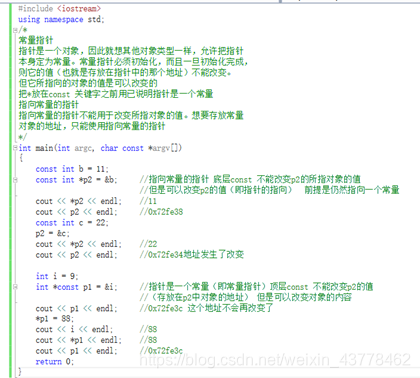Click '*argv[]' parameter in main signature
Image resolution: width=420 pixels, height=378 pixels.
(165, 148)
